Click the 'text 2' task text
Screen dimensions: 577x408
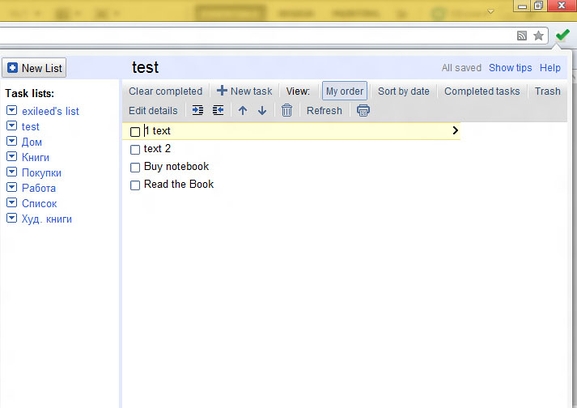click(157, 149)
